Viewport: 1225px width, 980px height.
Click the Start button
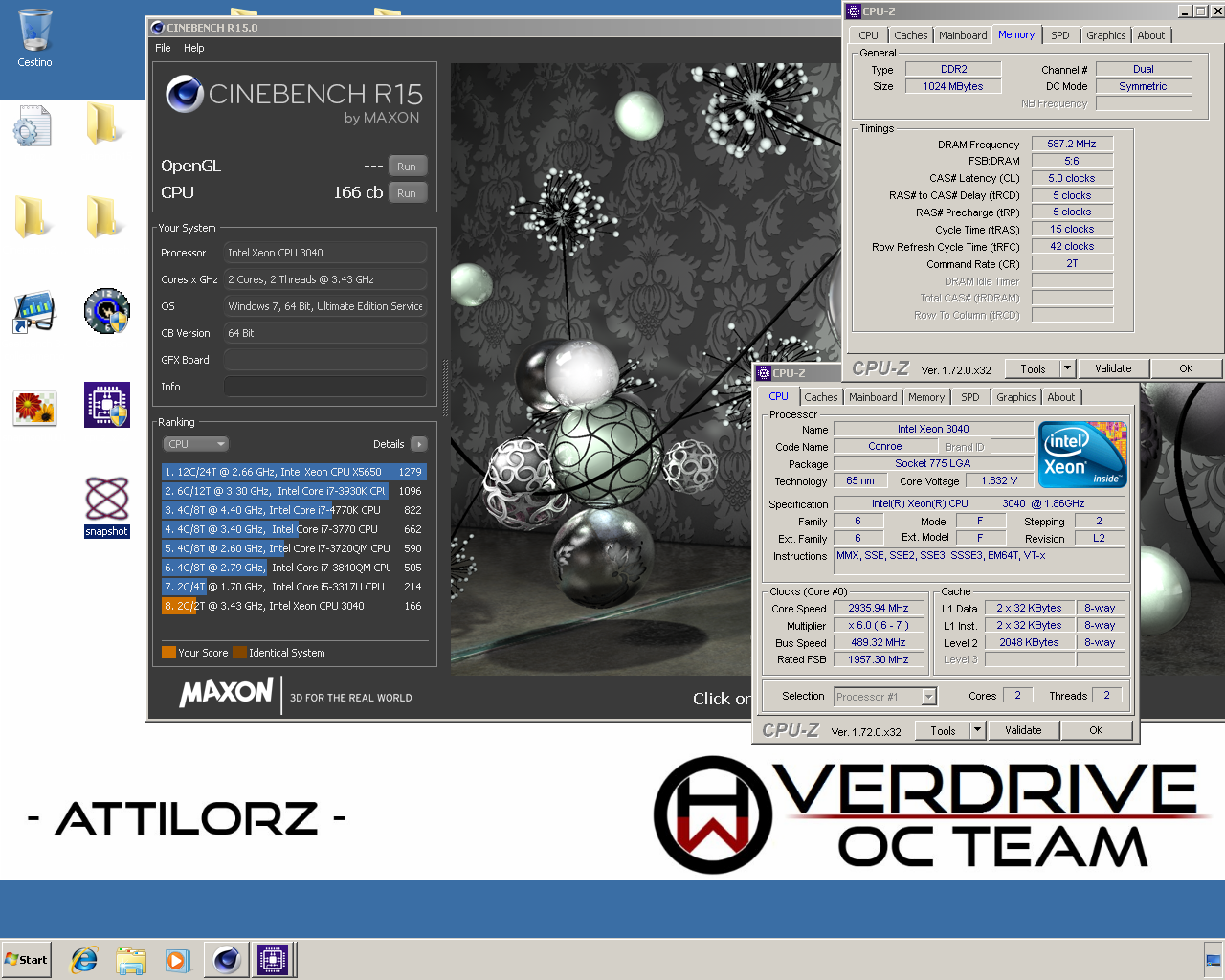click(26, 960)
